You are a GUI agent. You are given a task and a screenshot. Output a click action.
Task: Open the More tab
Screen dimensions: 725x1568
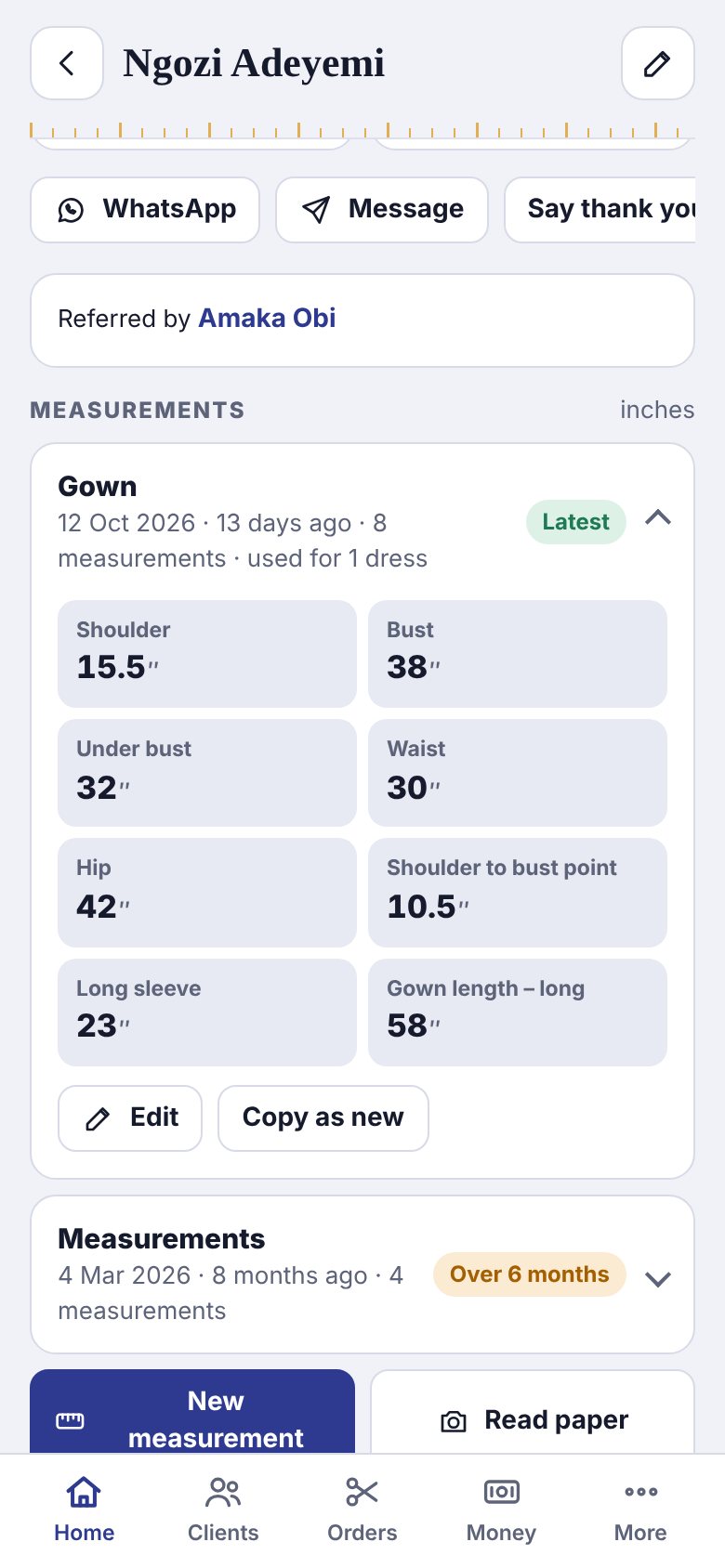[x=641, y=1510]
